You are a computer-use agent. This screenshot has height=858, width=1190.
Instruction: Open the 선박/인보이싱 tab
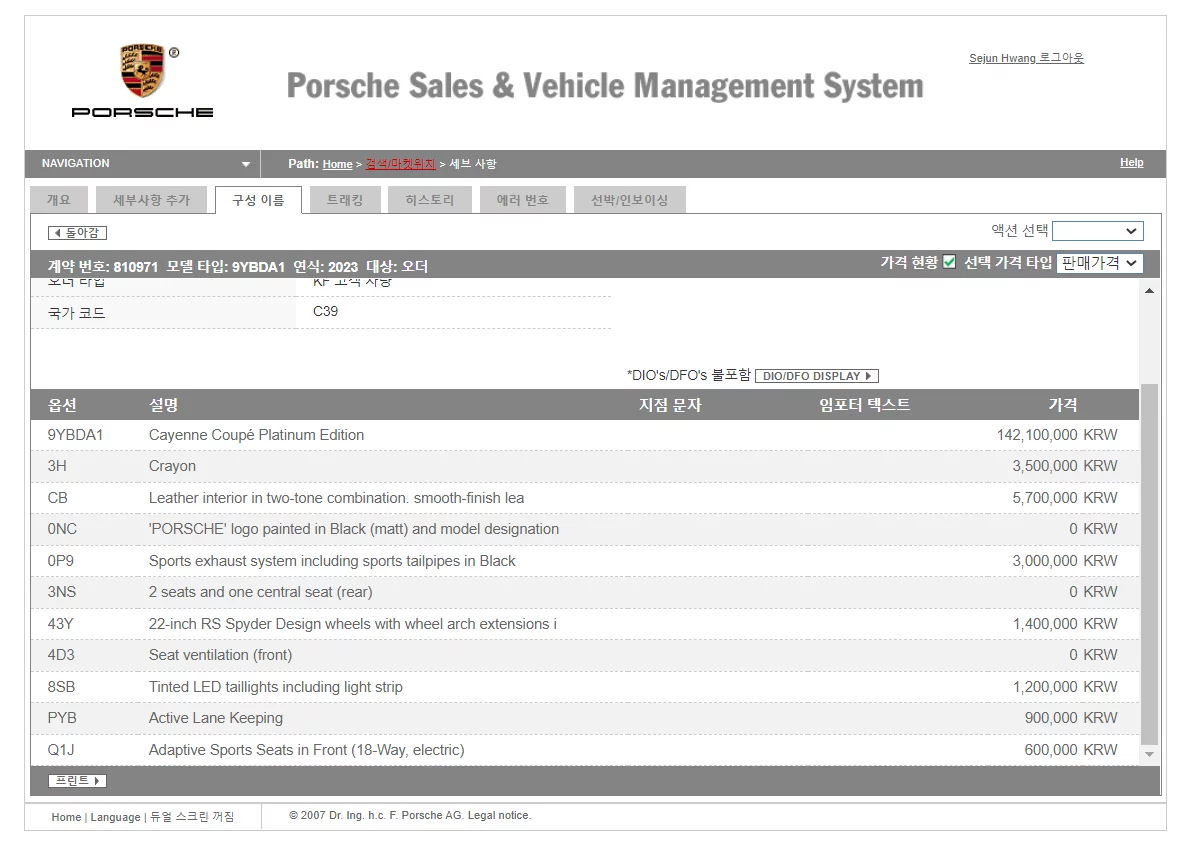pyautogui.click(x=629, y=200)
